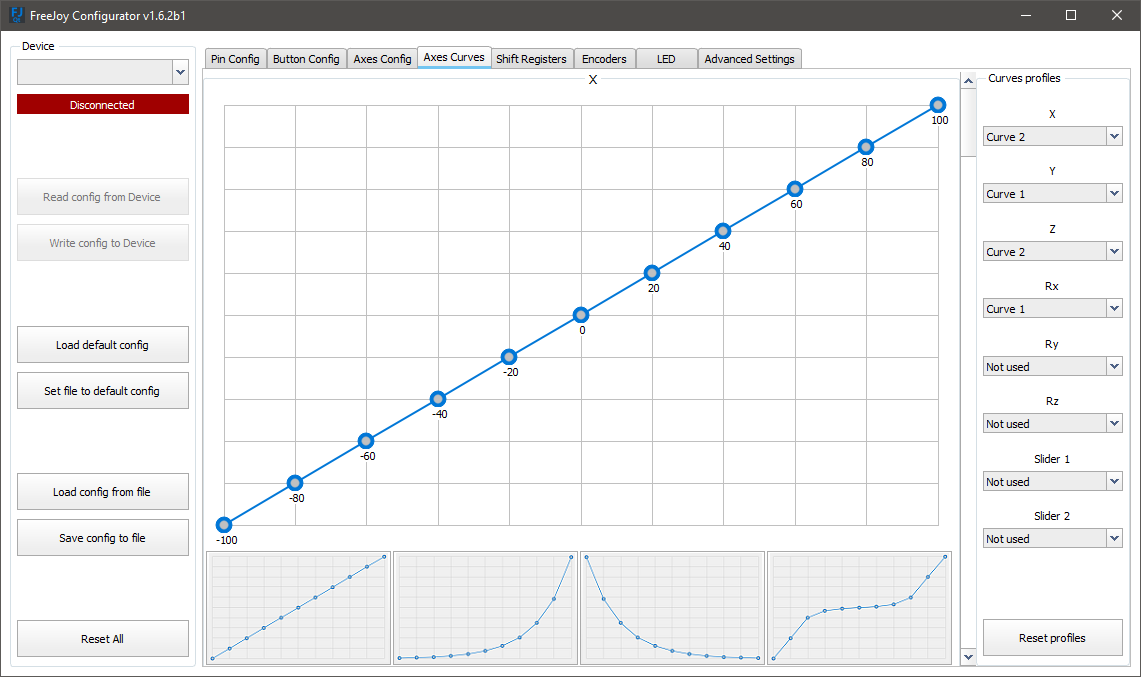Click the curve point labeled -60

(x=366, y=441)
